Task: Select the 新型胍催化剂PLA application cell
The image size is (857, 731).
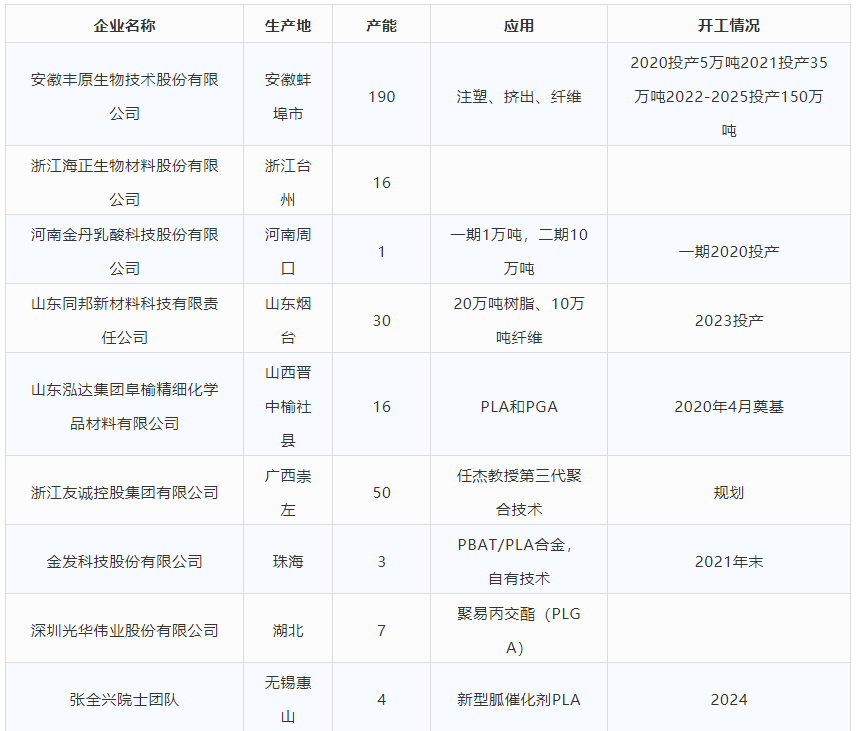Action: pos(519,699)
